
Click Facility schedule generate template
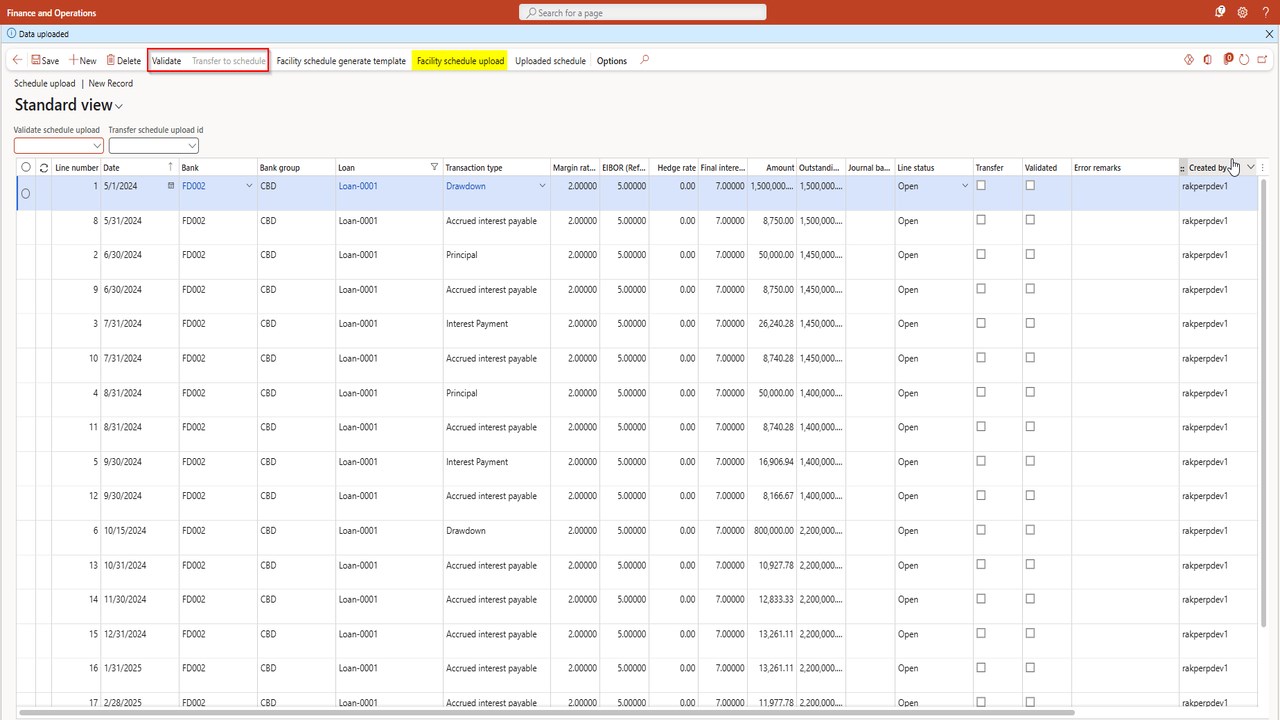pyautogui.click(x=341, y=61)
